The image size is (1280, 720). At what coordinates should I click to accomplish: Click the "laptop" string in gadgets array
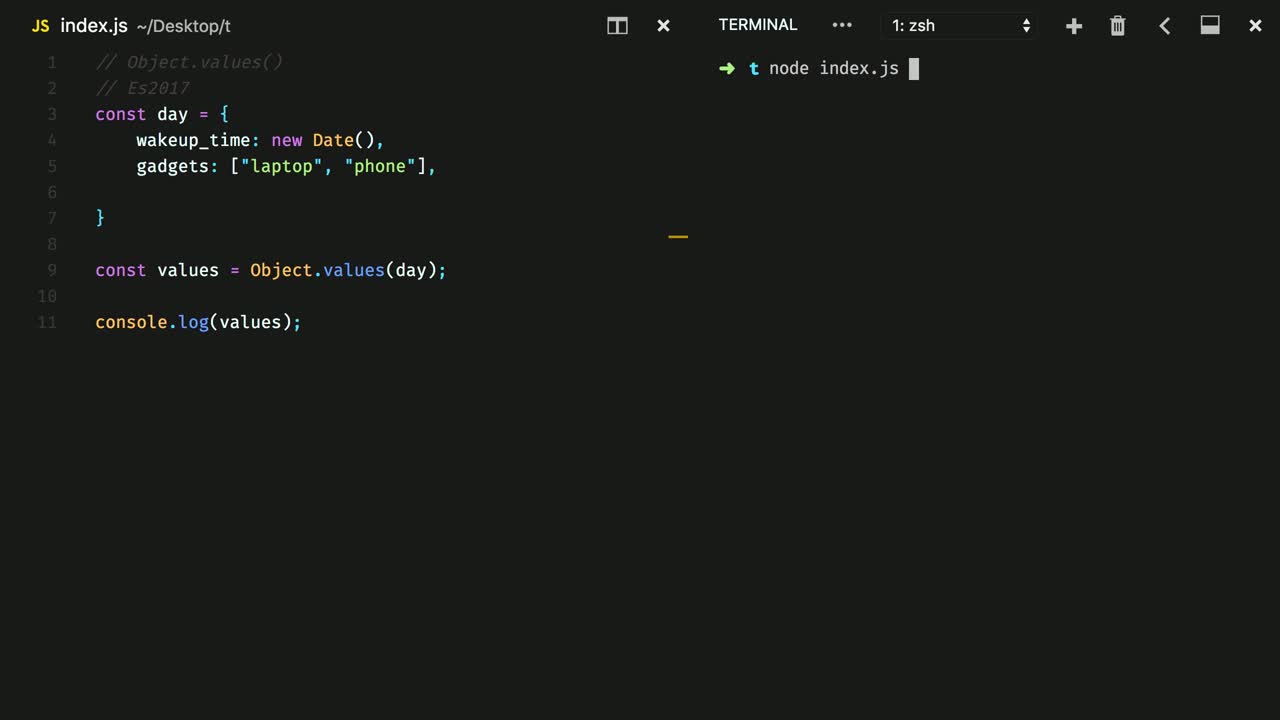(x=281, y=166)
